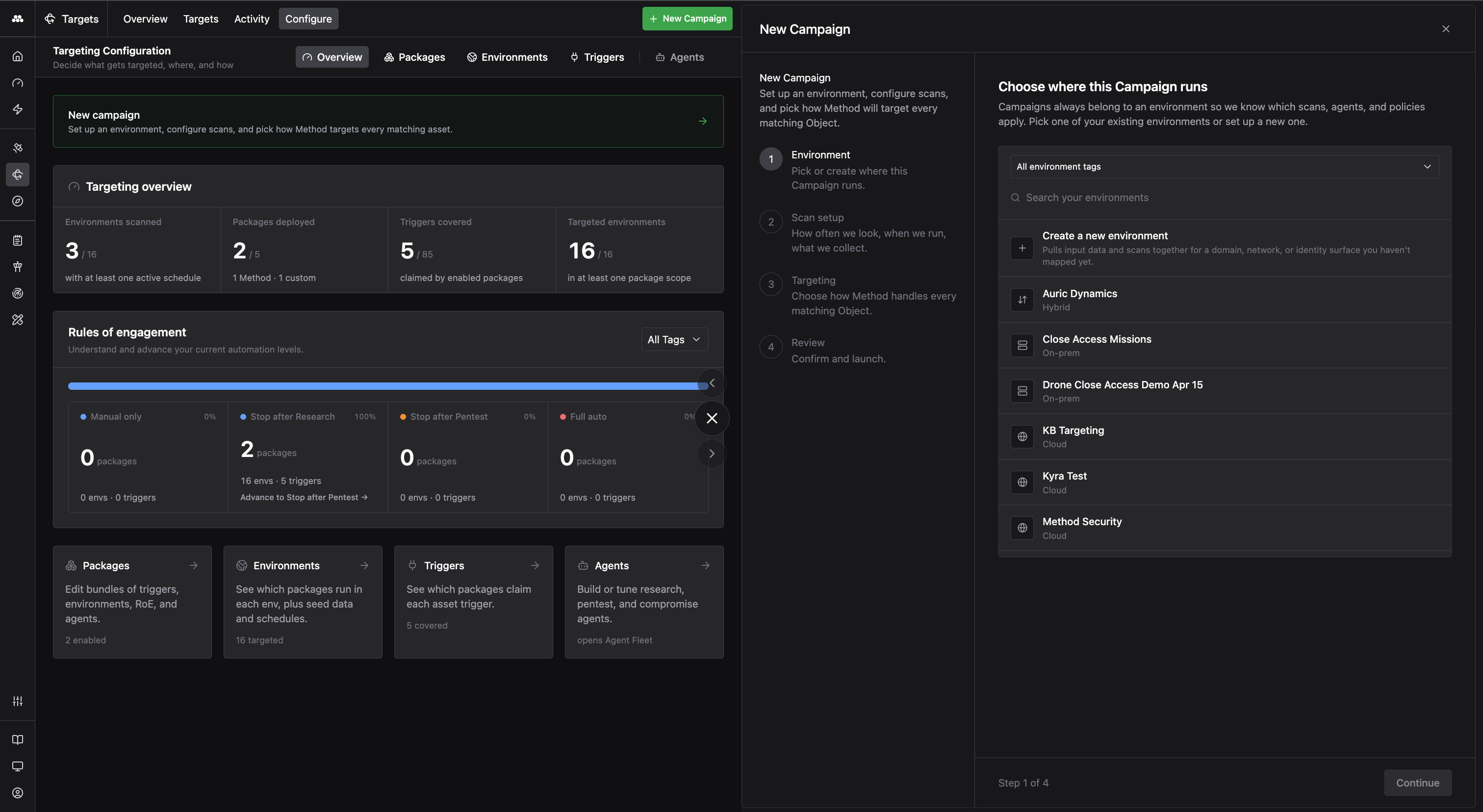1483x812 pixels.
Task: Open the monitor icon in sidebar
Action: [x=18, y=766]
